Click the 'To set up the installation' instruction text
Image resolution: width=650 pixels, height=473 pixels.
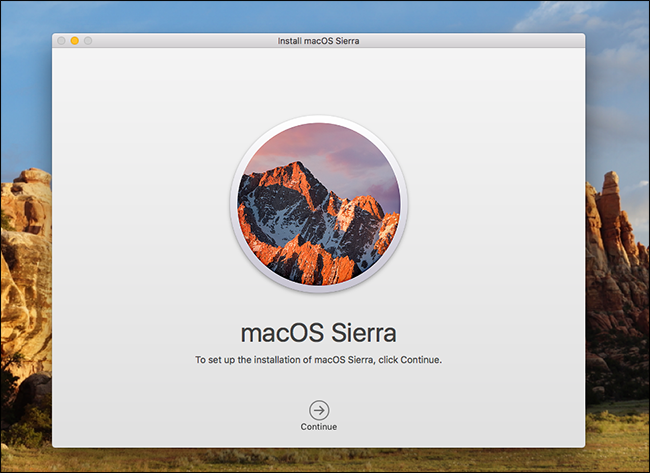pos(318,360)
